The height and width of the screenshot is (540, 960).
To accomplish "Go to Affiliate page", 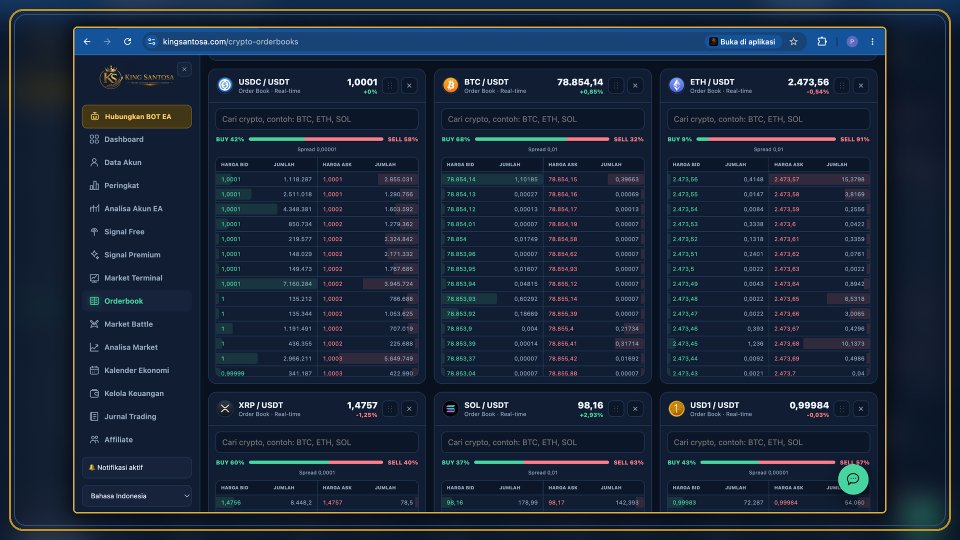I will tap(137, 440).
